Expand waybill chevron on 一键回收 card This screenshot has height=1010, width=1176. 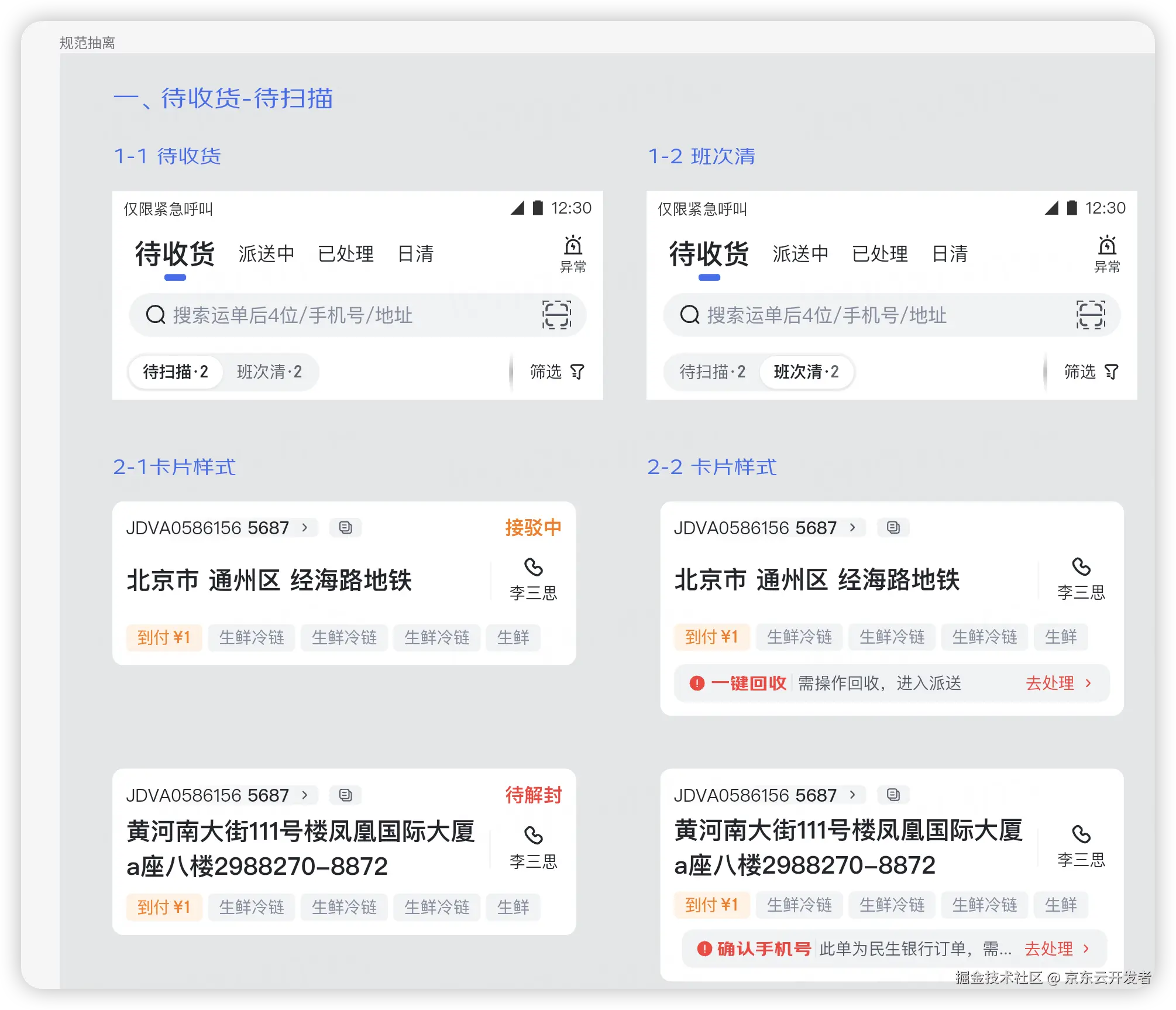tap(852, 527)
